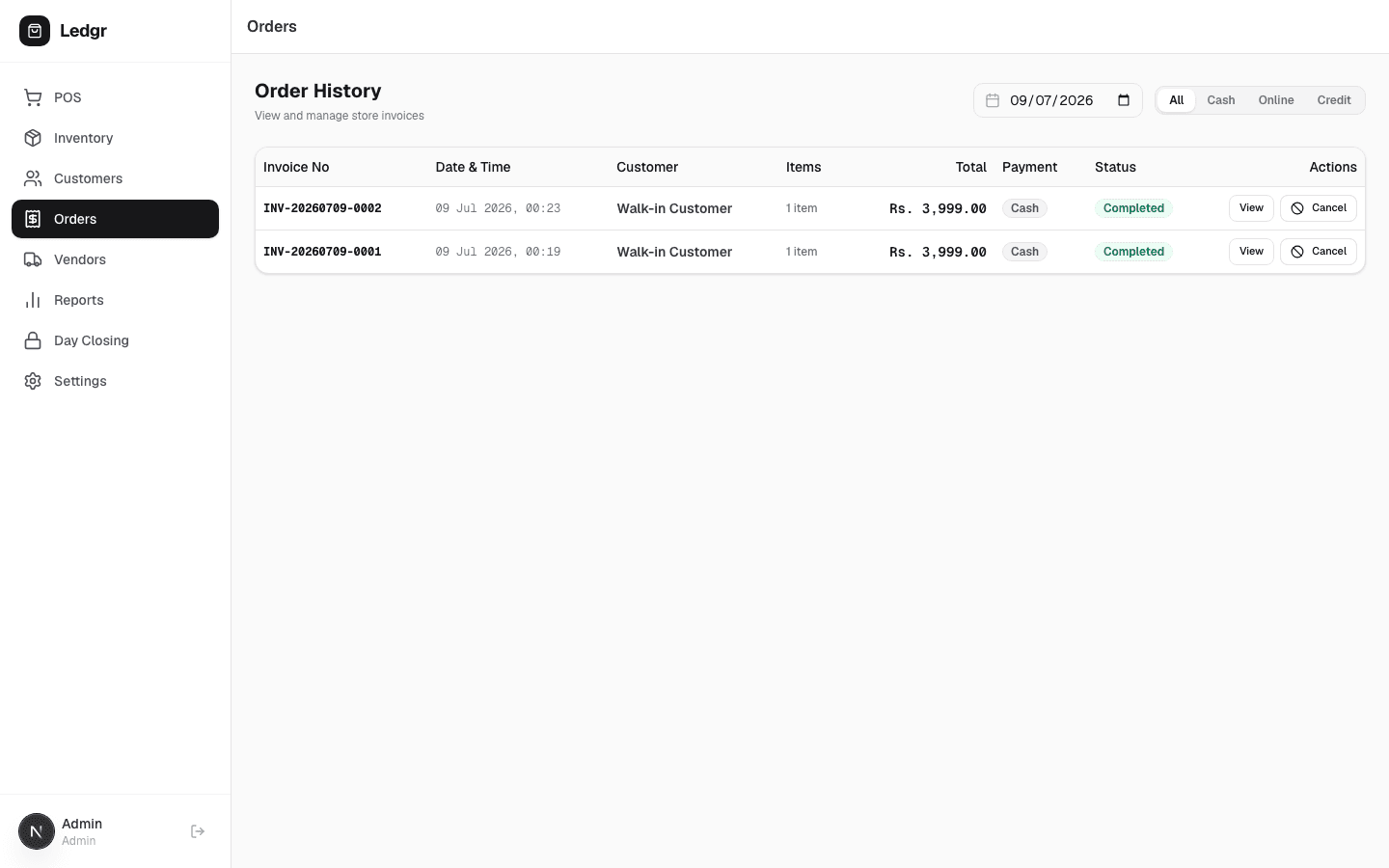Image resolution: width=1389 pixels, height=868 pixels.
Task: Click the Status column header
Action: click(x=1115, y=167)
